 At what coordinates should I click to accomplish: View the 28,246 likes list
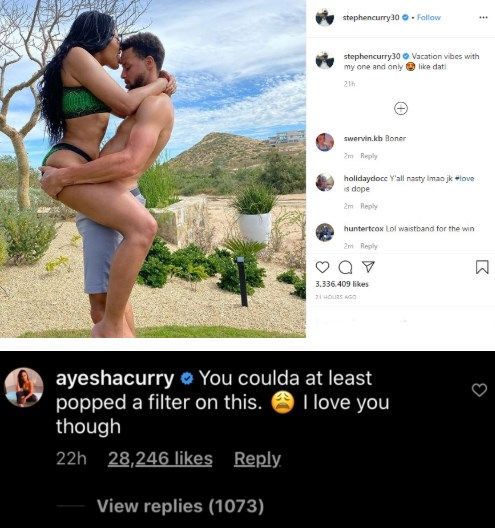coord(160,458)
